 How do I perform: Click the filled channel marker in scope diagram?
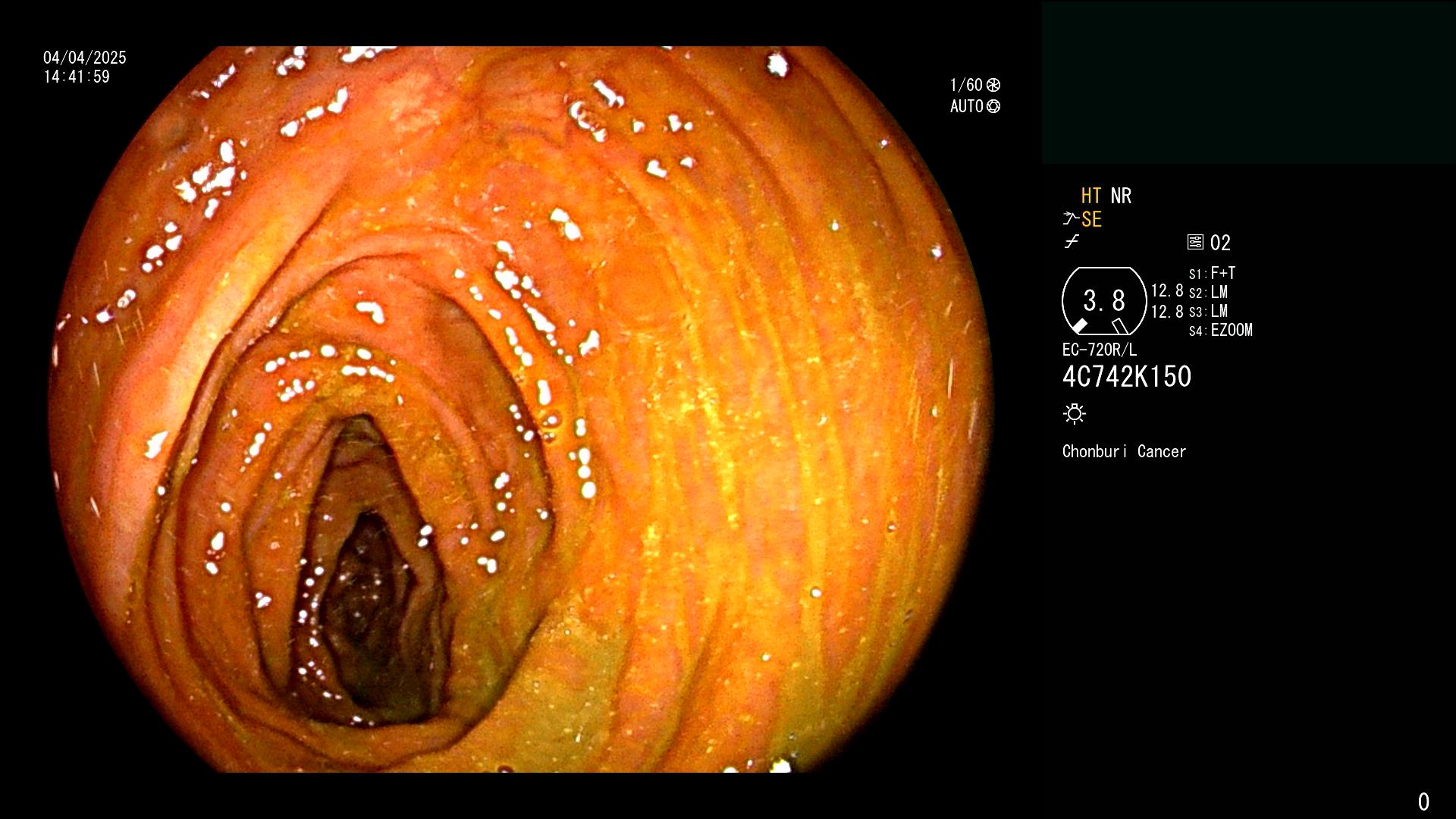click(x=1079, y=326)
